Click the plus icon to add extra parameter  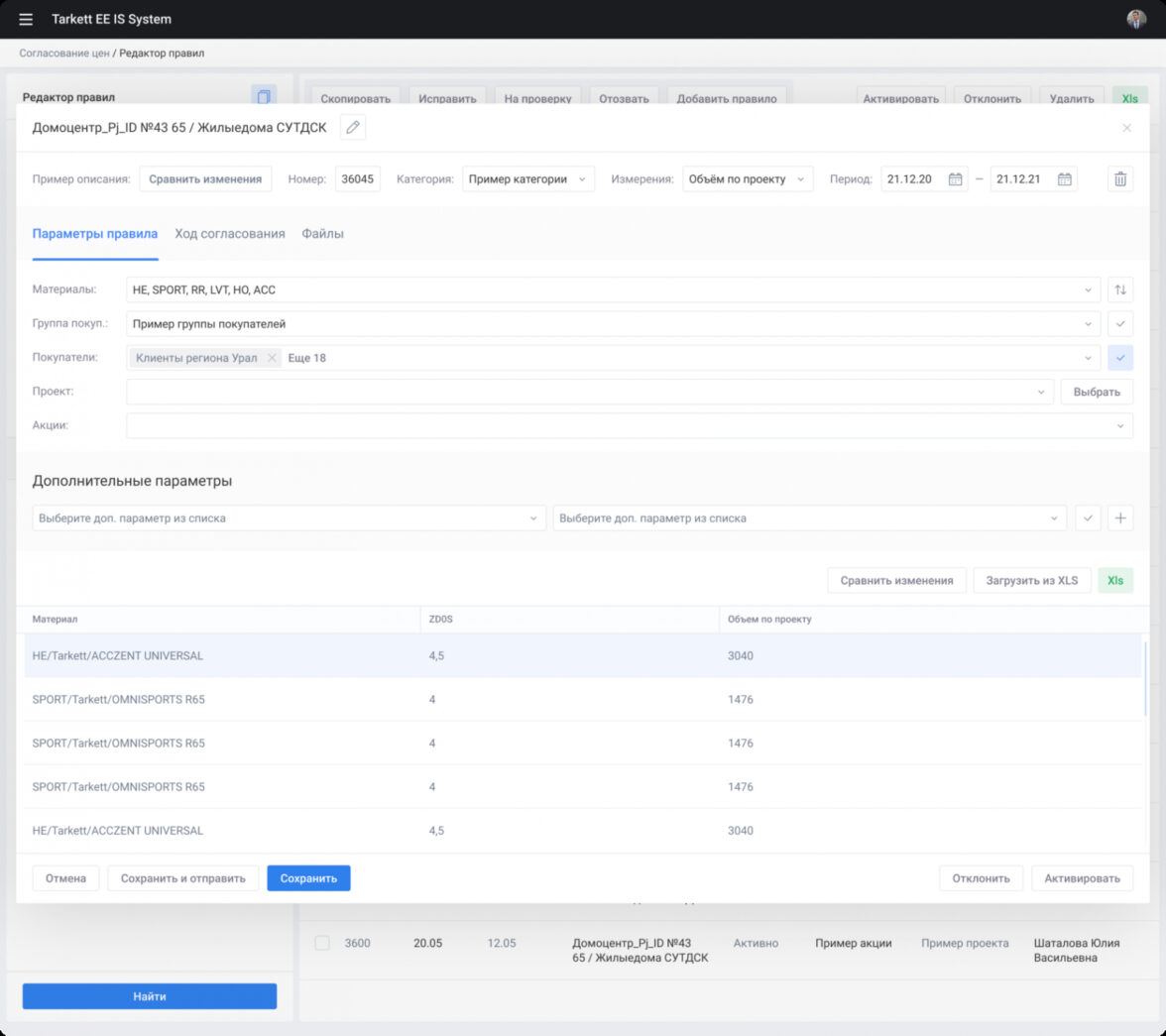click(1120, 518)
